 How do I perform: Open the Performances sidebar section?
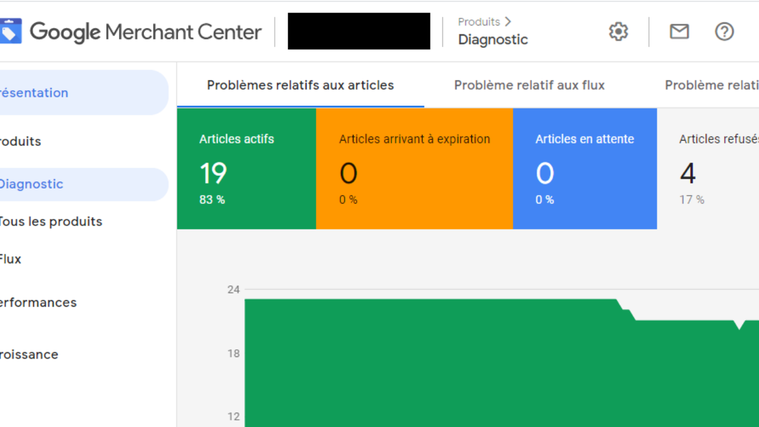38,303
